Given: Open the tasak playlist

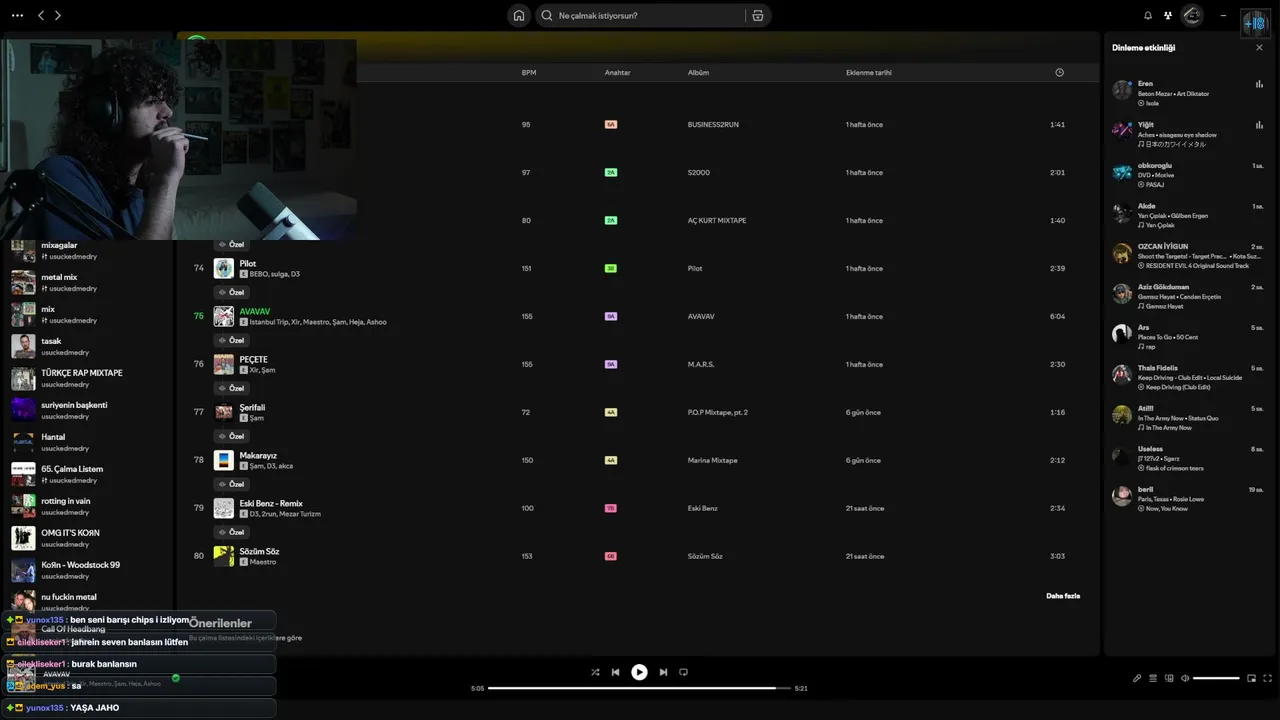Looking at the screenshot, I should point(88,346).
